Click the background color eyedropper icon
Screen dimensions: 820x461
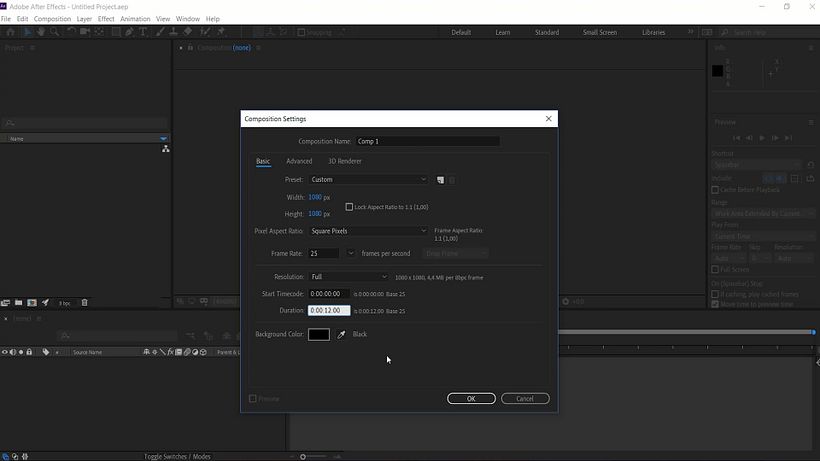pyautogui.click(x=341, y=335)
